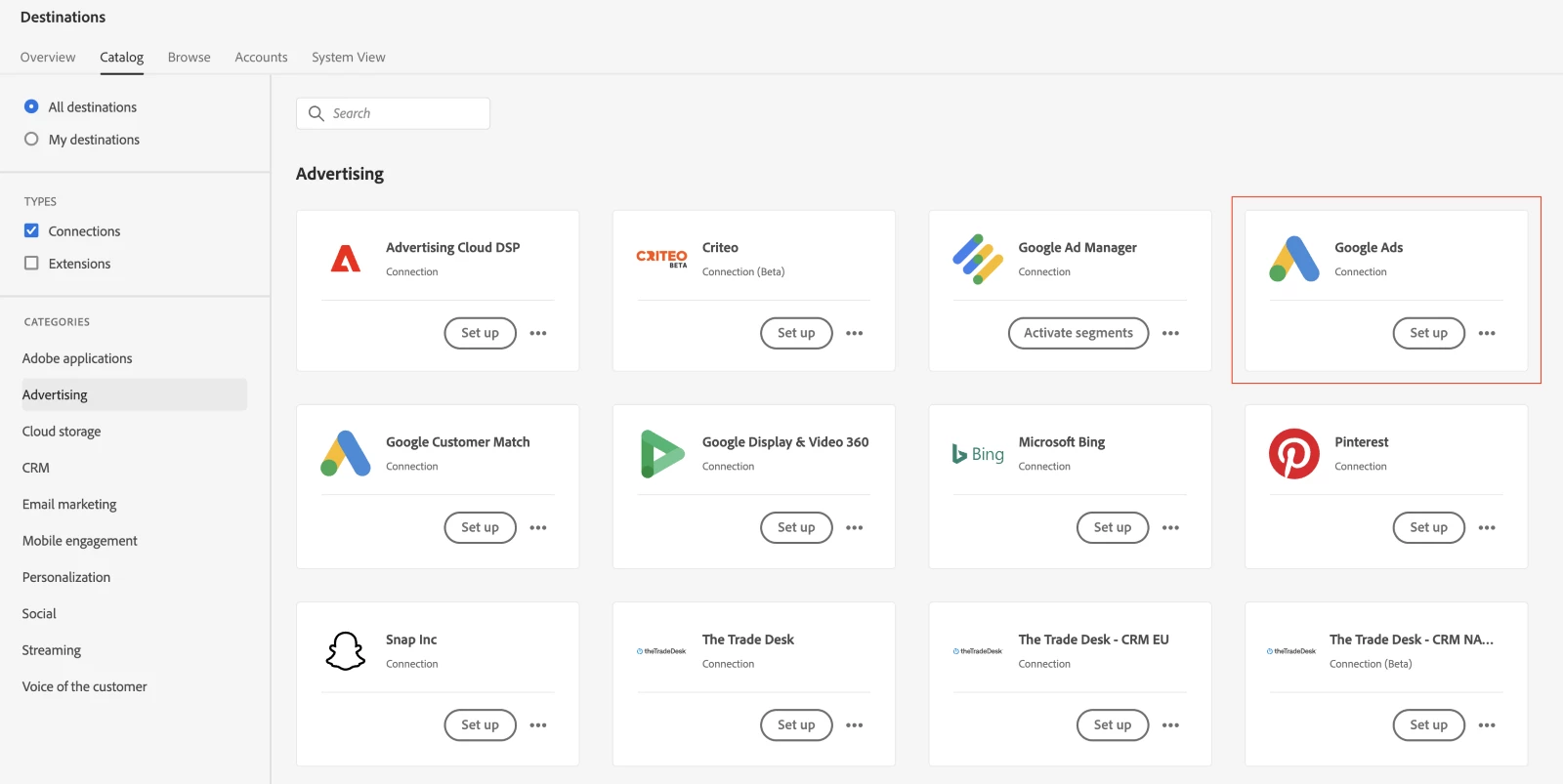
Task: Open more options for Advertising Cloud DSP
Action: pos(538,333)
